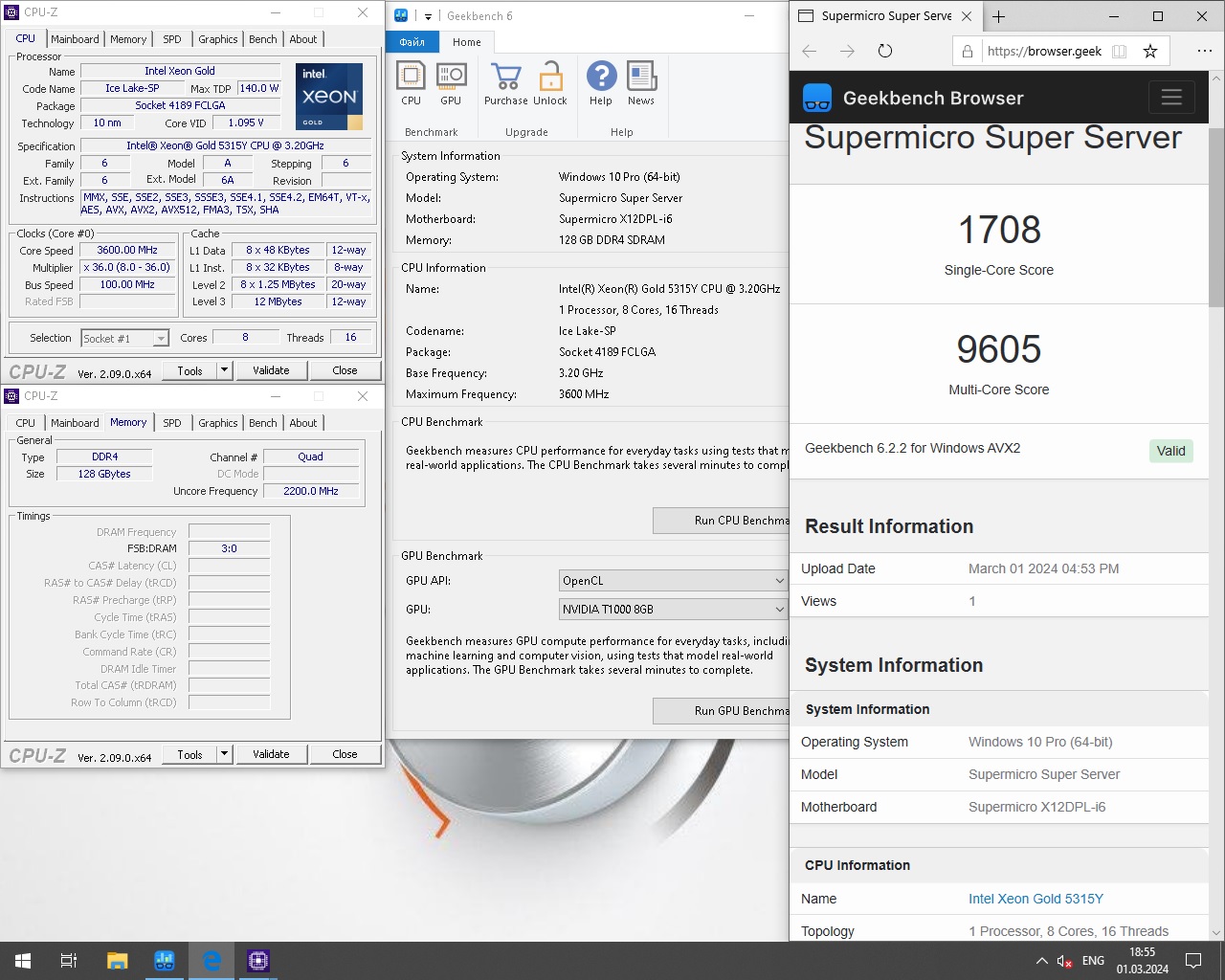Switch to Mainboard tab in top CPU-Z window
Screen dimensions: 1225x980
(x=75, y=39)
